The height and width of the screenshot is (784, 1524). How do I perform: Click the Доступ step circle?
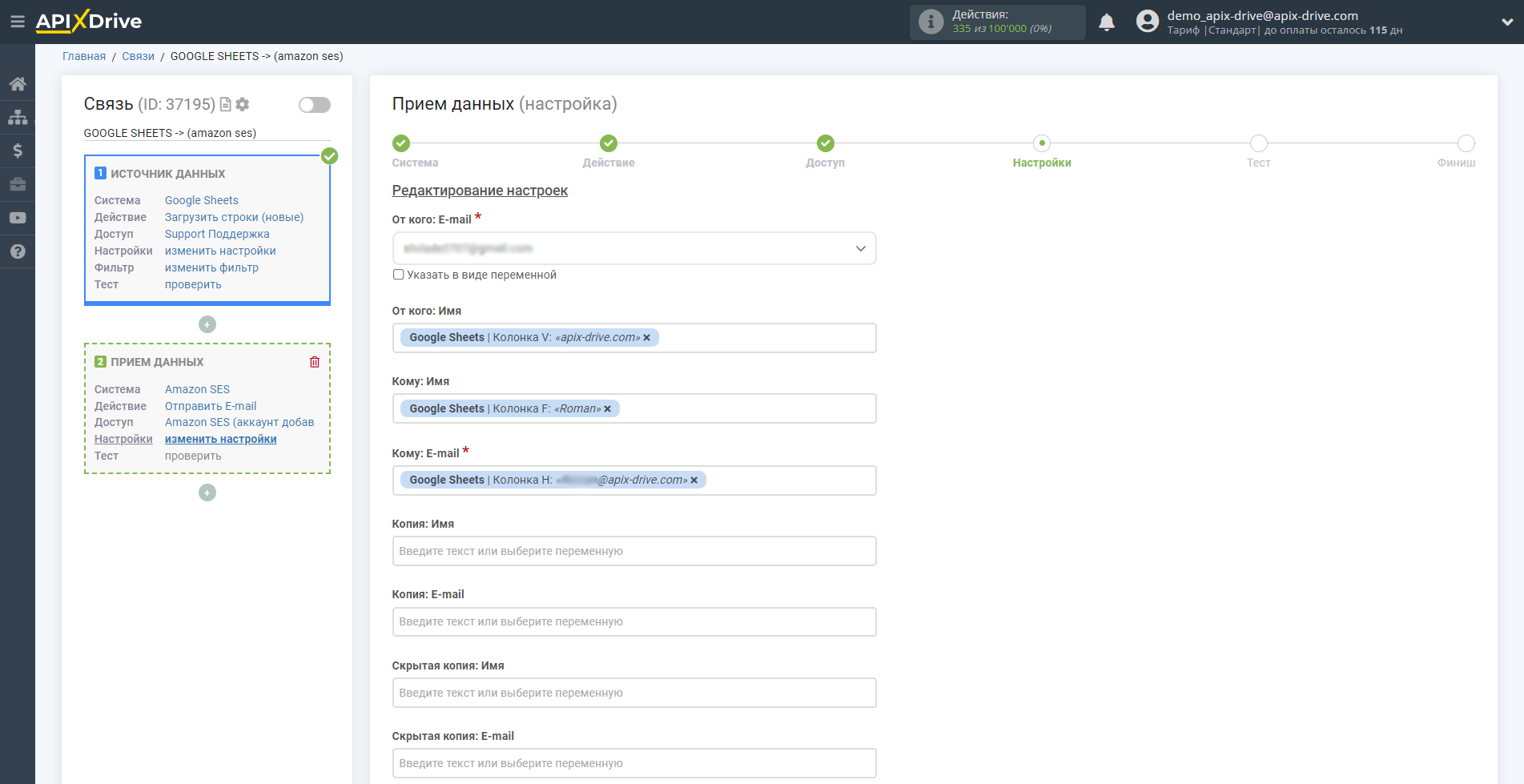826,143
